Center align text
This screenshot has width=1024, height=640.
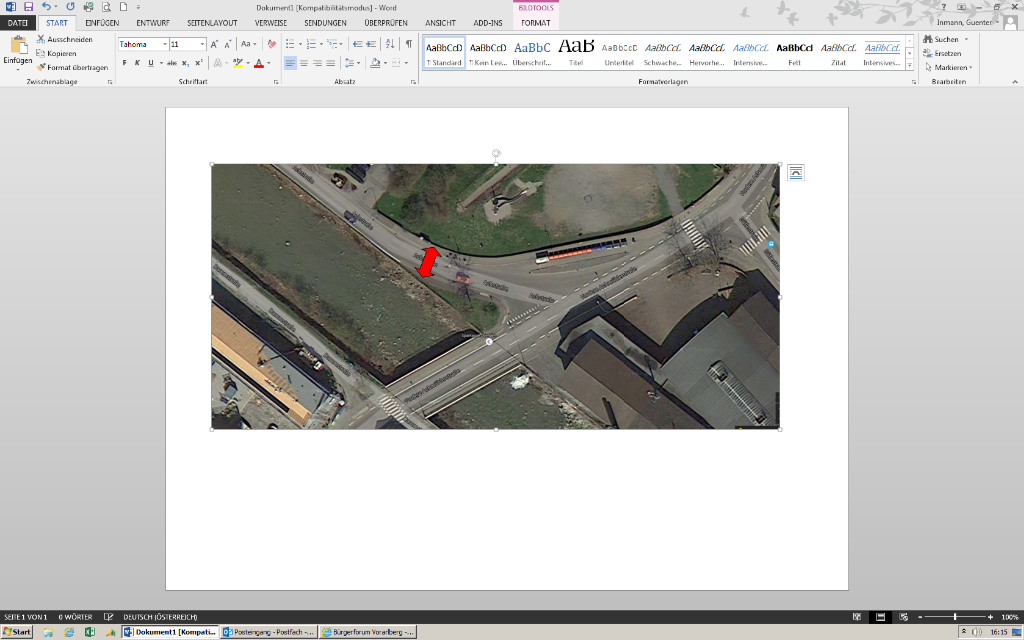pos(304,63)
